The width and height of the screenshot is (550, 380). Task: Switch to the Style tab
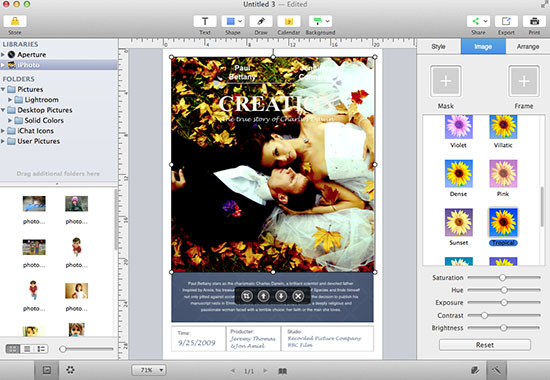coord(438,46)
